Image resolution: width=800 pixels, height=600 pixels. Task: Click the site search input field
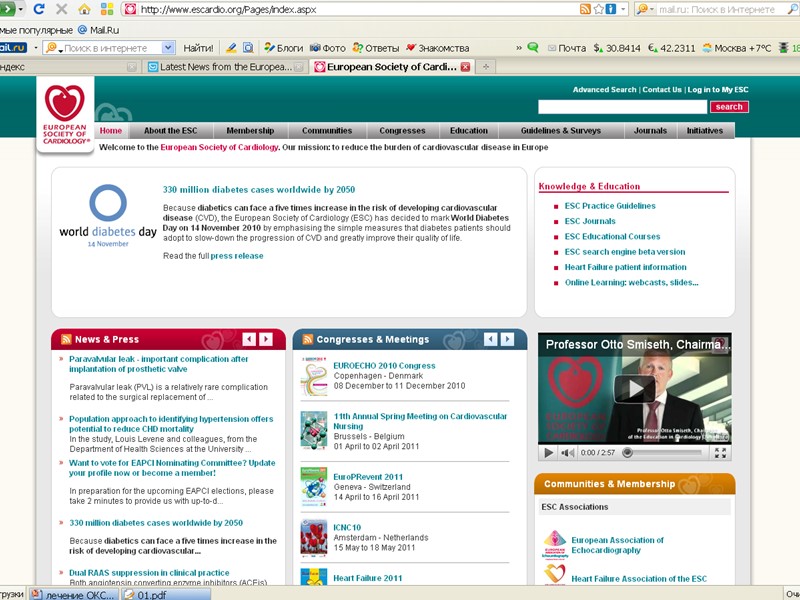click(622, 107)
